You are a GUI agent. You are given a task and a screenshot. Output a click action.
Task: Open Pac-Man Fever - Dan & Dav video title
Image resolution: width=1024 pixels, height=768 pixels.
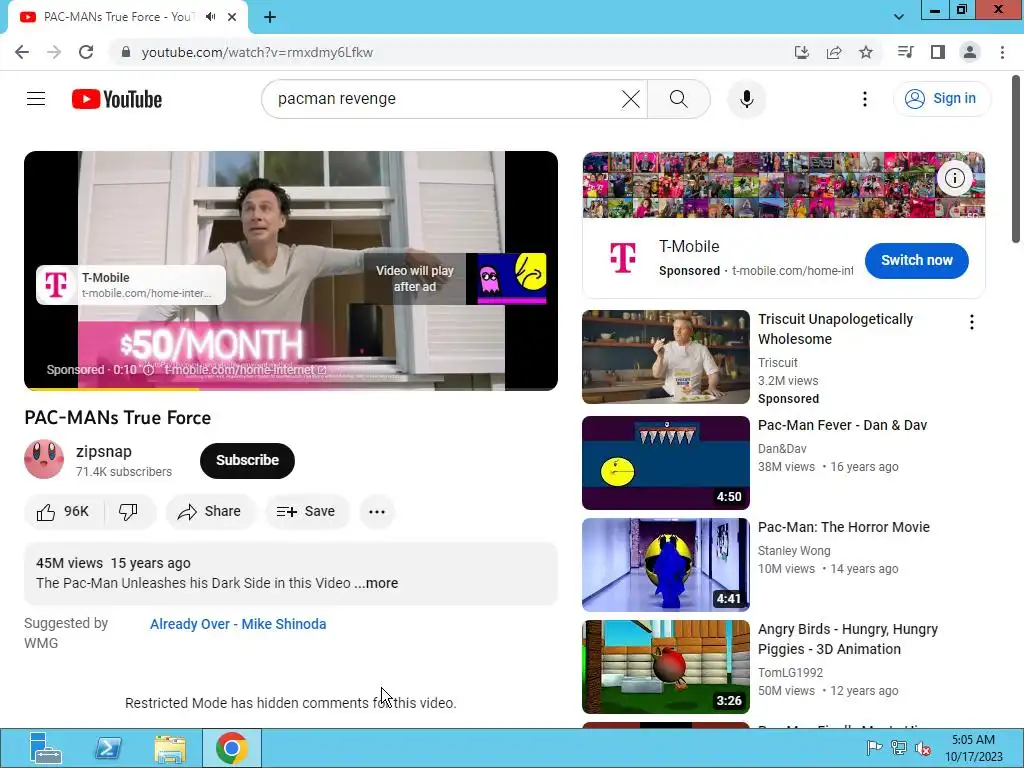(x=842, y=425)
